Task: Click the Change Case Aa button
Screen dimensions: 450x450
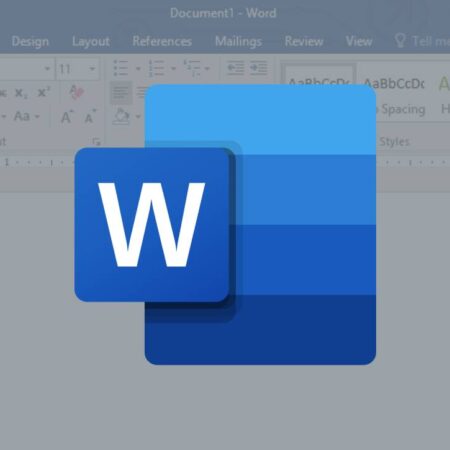Action: pyautogui.click(x=22, y=117)
